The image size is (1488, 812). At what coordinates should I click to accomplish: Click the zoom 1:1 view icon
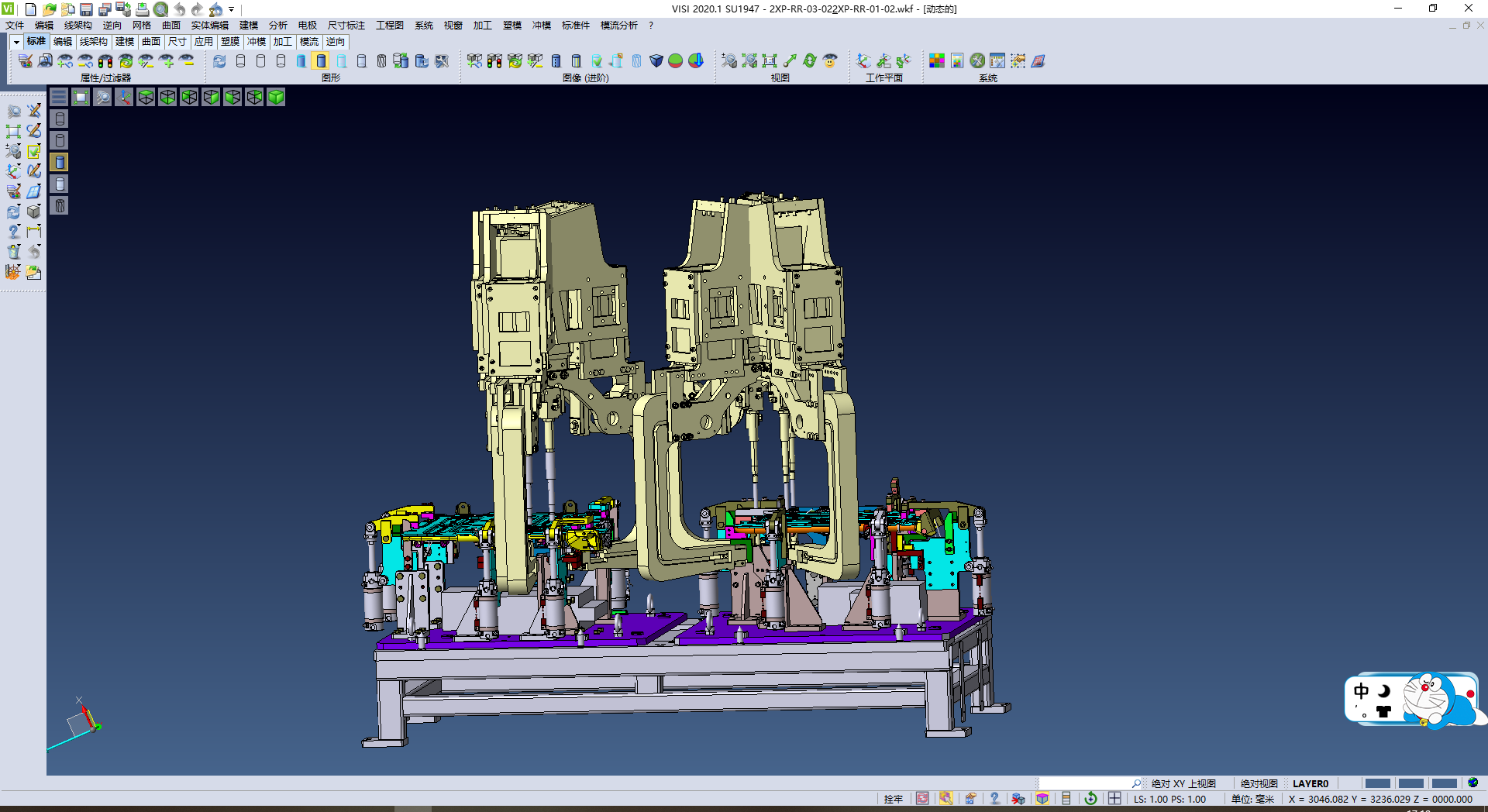tap(770, 60)
